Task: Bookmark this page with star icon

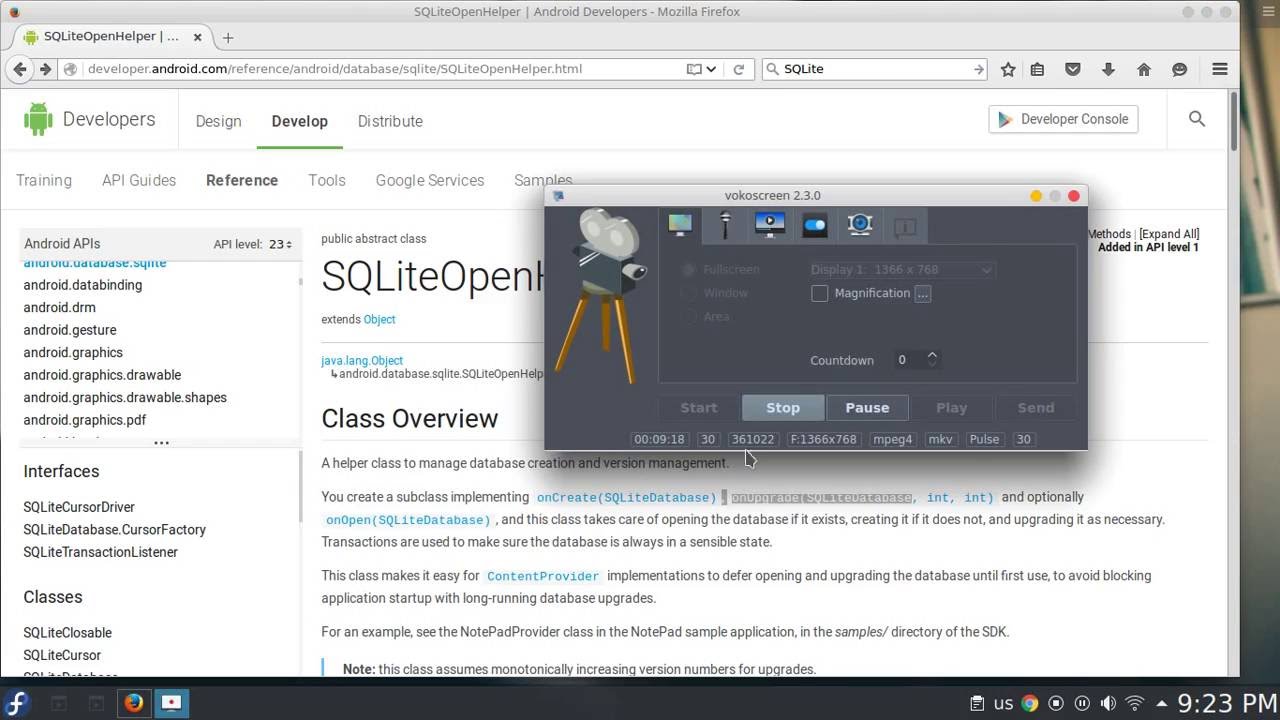Action: (1008, 69)
